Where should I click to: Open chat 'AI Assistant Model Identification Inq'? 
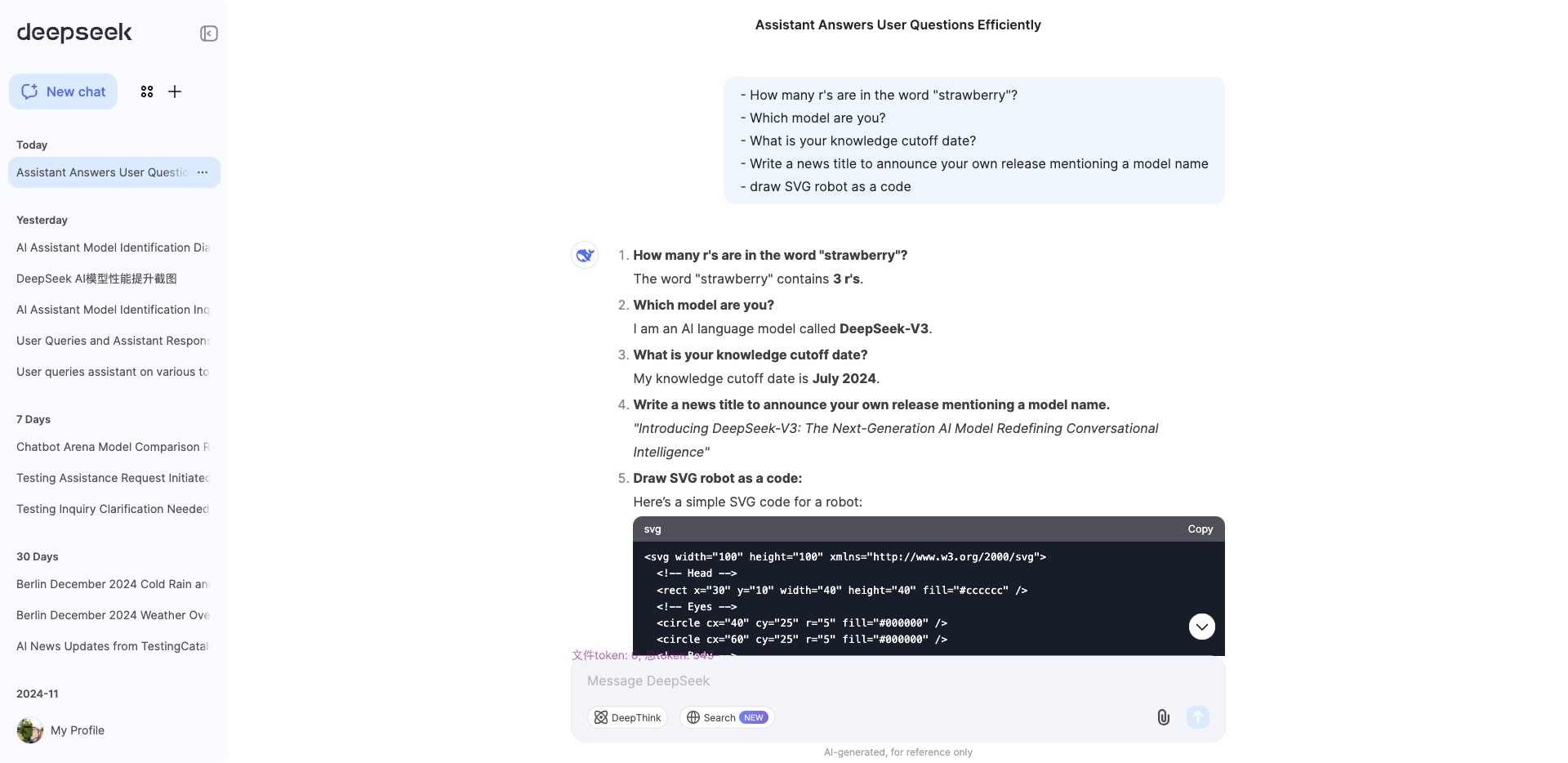click(114, 310)
